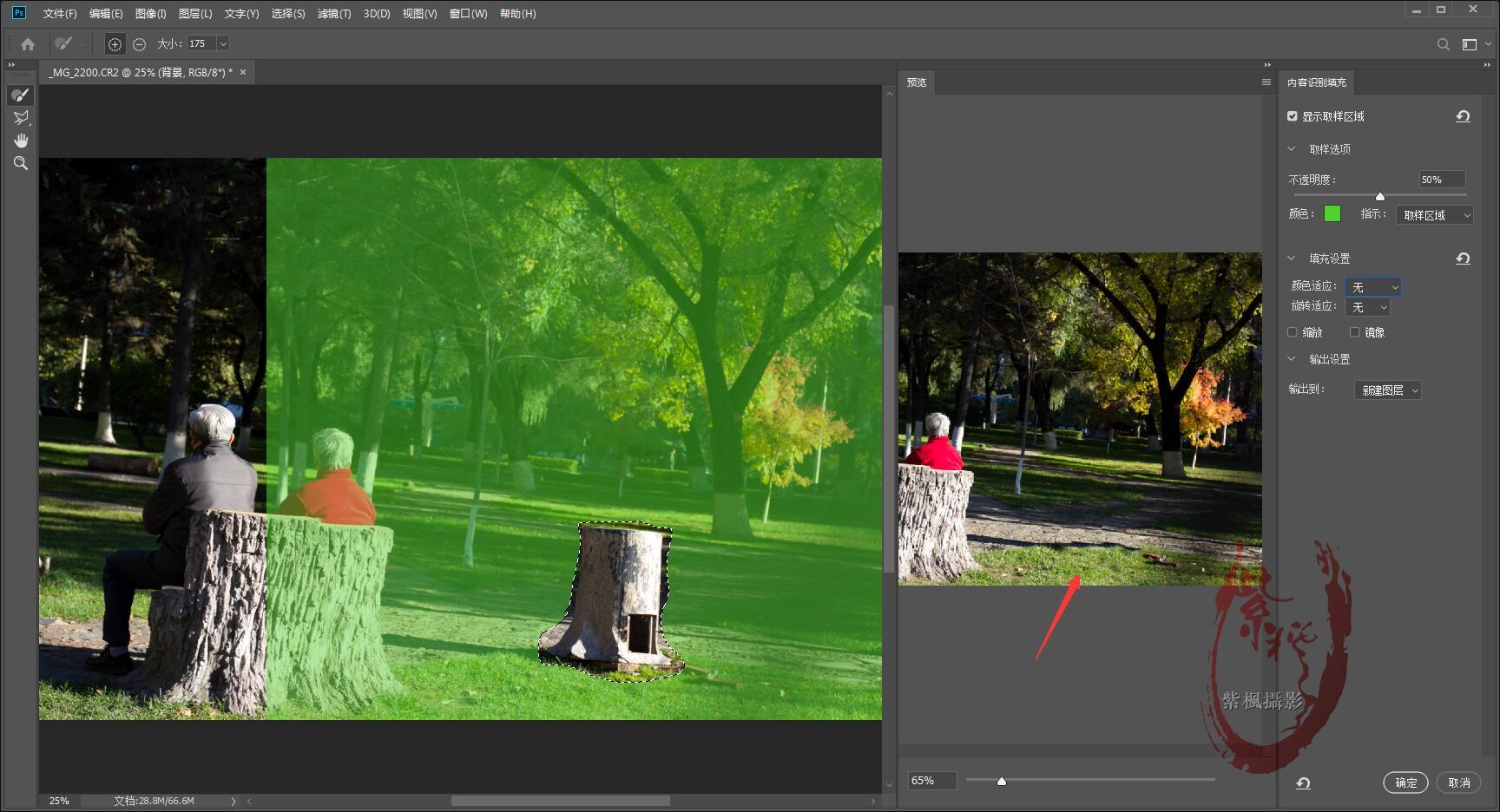Switch brush to subtract mode (minus icon)

click(139, 44)
